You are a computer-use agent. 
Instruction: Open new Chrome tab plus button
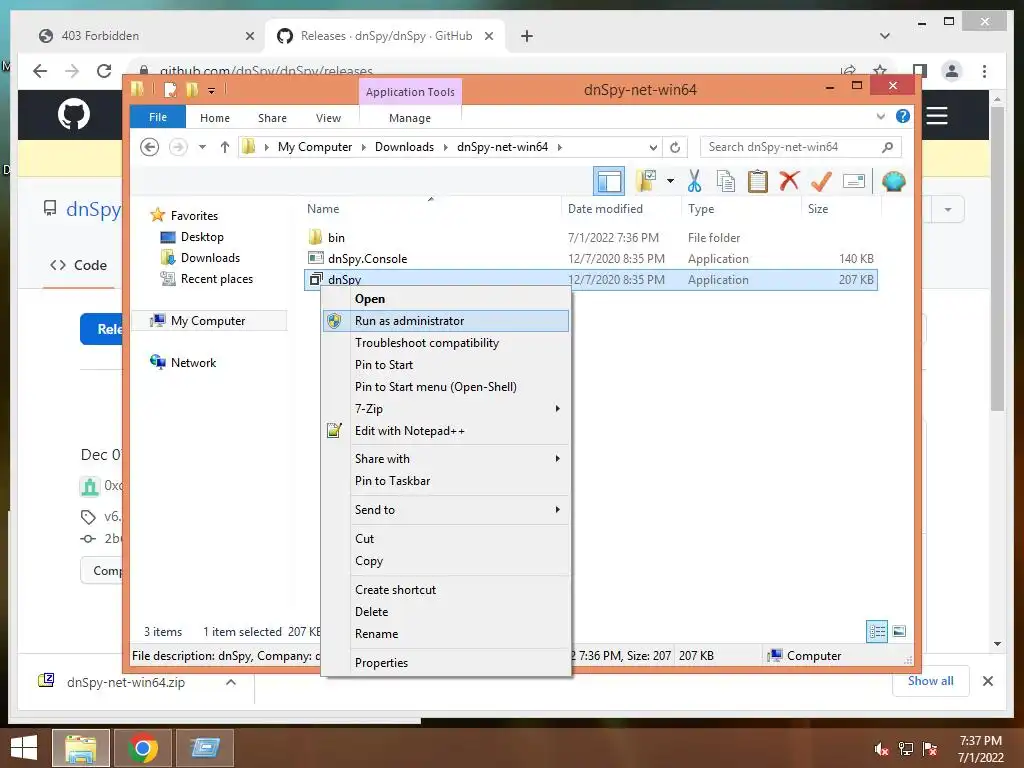tap(527, 36)
